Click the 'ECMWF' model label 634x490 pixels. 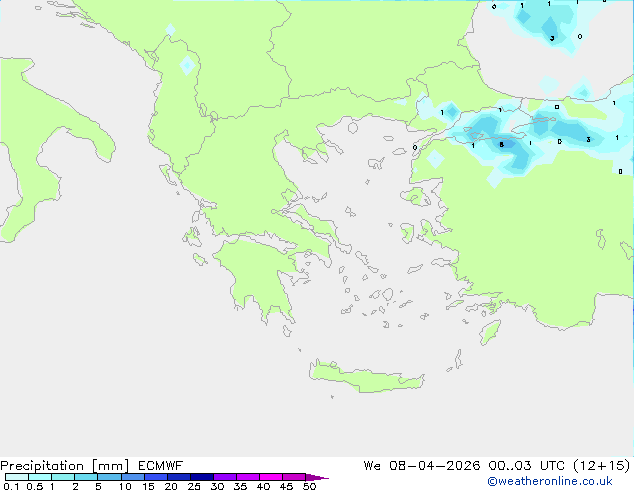[x=161, y=466]
